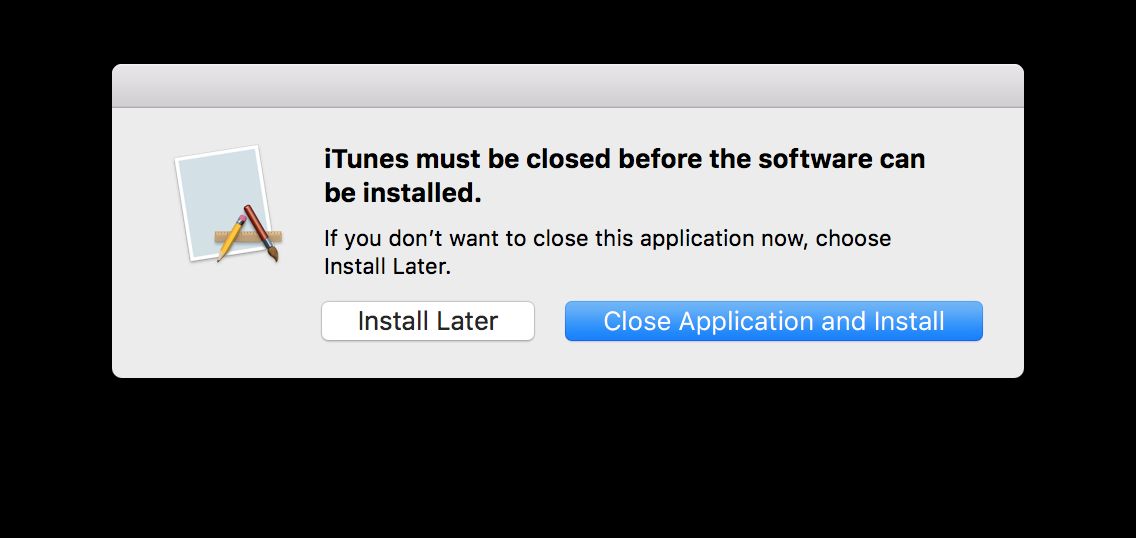Click the paintbrush in the Installer icon
This screenshot has width=1136, height=538.
point(262,232)
